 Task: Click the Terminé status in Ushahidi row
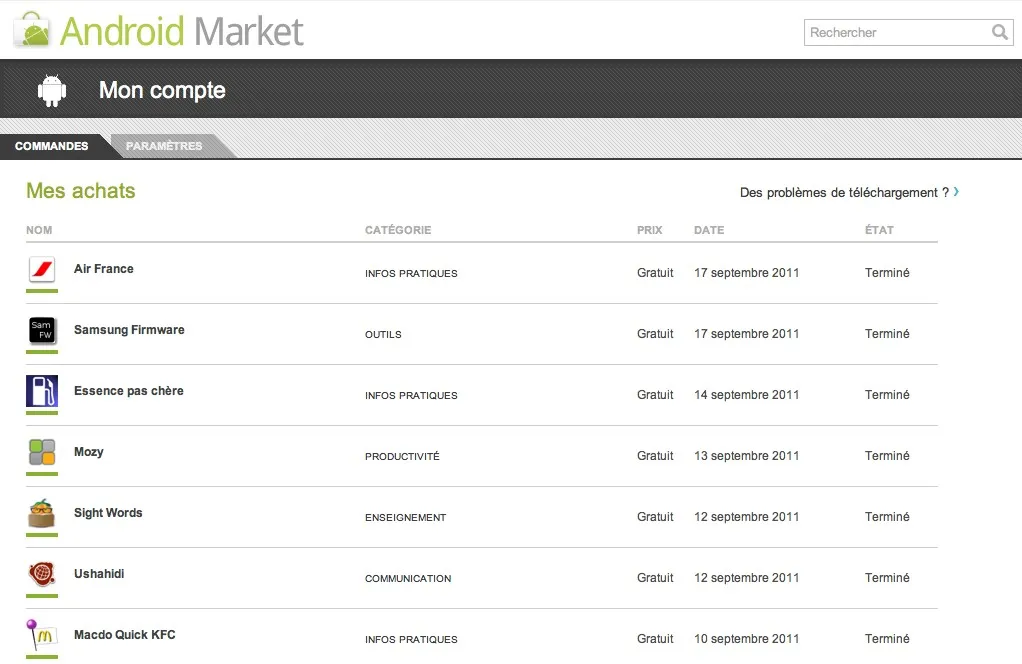[x=887, y=577]
